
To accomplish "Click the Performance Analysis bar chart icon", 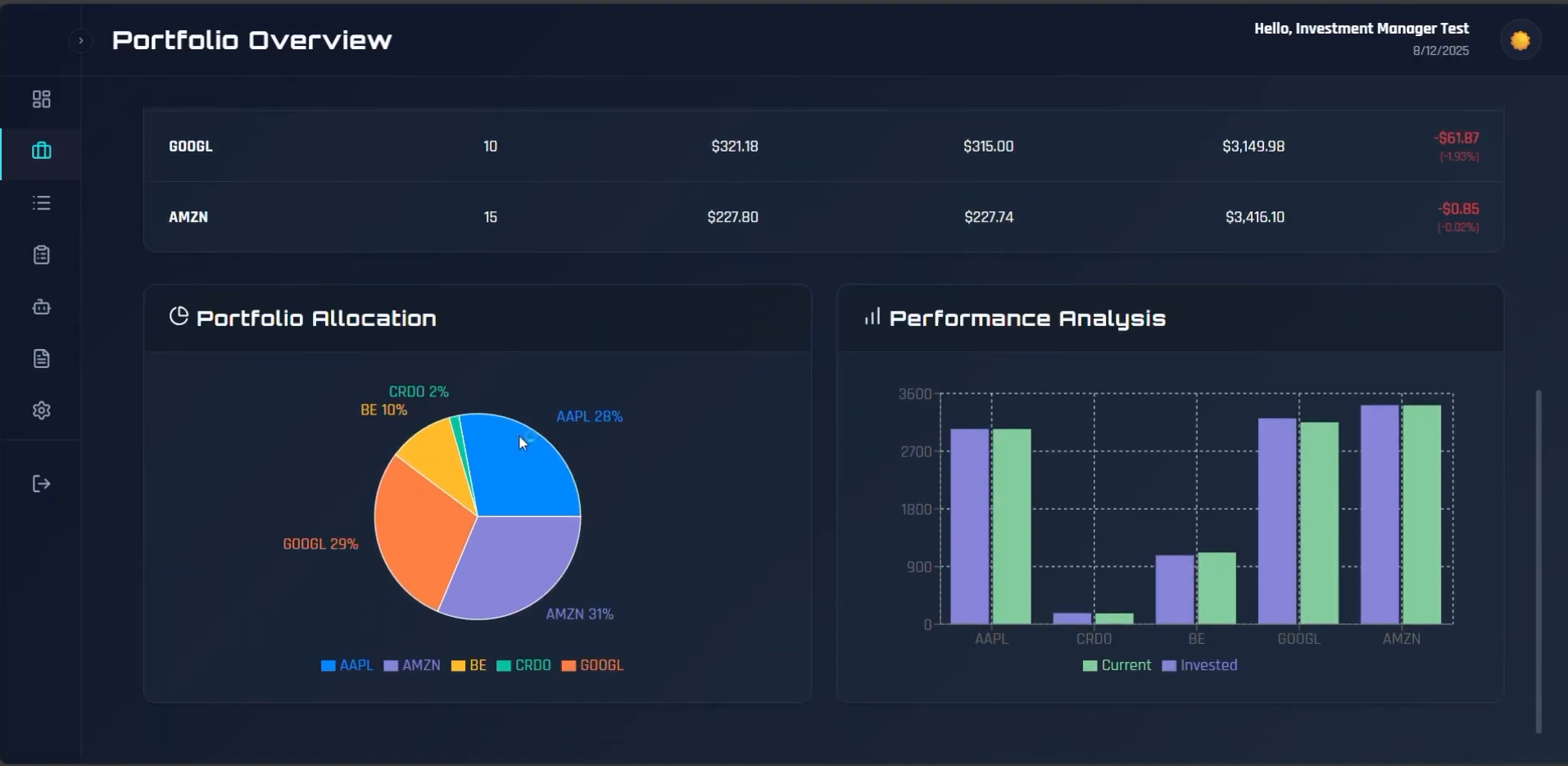I will [x=872, y=317].
